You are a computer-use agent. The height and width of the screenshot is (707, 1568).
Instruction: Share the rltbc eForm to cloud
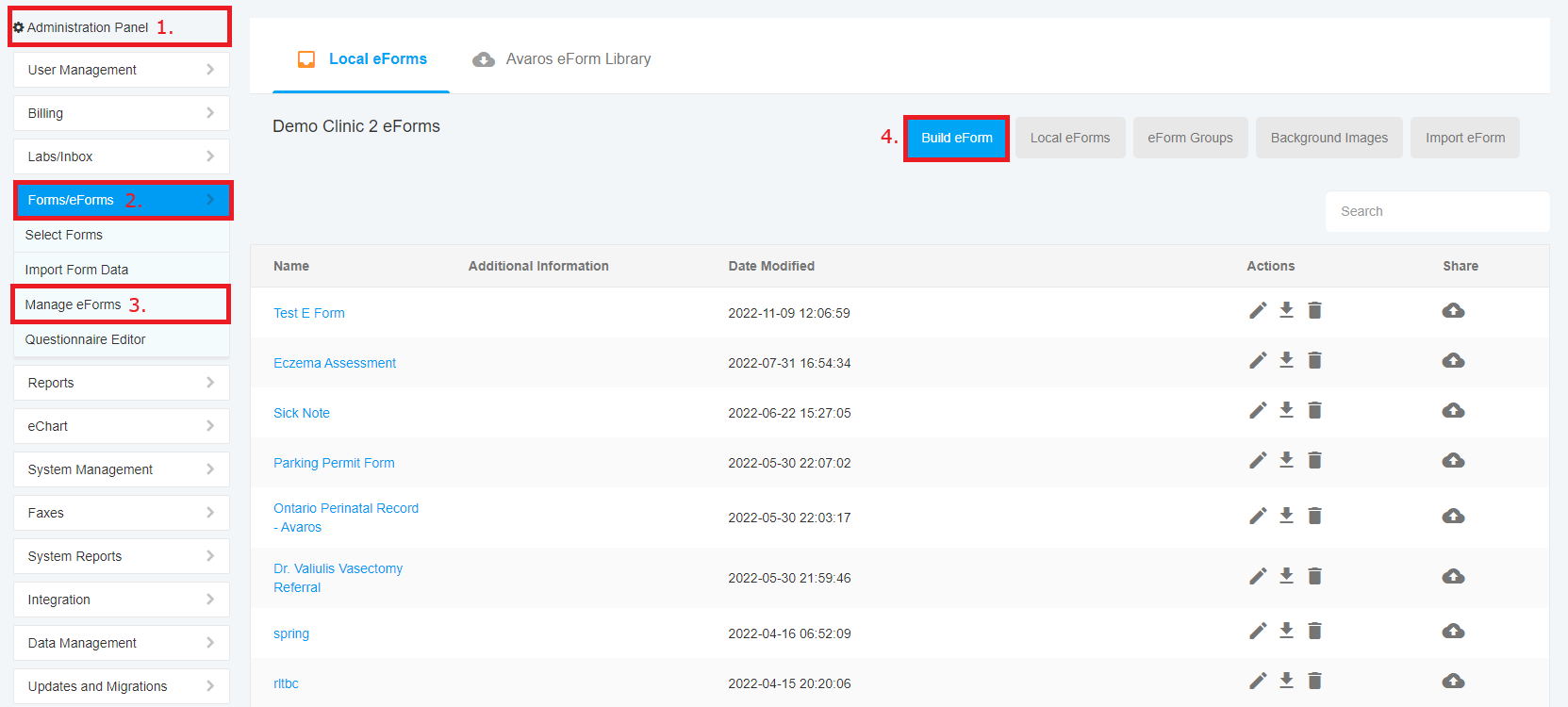pos(1453,681)
